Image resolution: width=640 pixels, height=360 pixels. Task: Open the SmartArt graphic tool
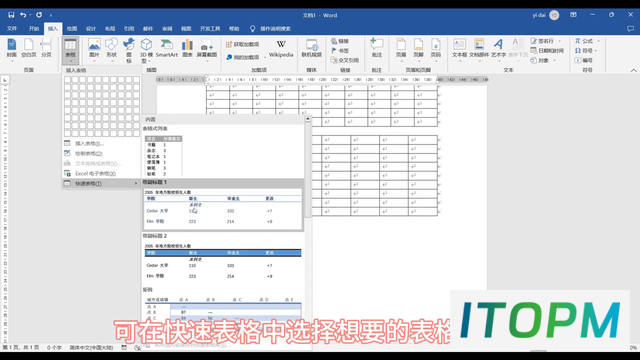click(x=167, y=48)
